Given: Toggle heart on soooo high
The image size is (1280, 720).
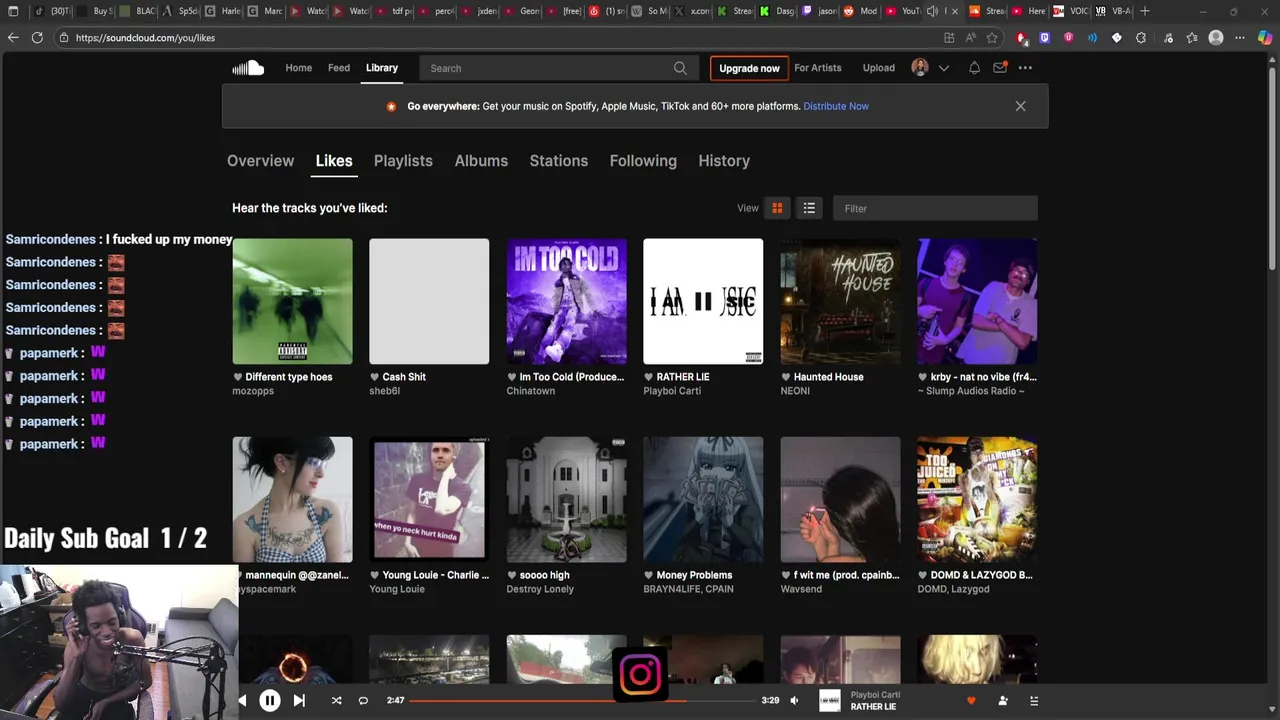Looking at the screenshot, I should pos(512,575).
